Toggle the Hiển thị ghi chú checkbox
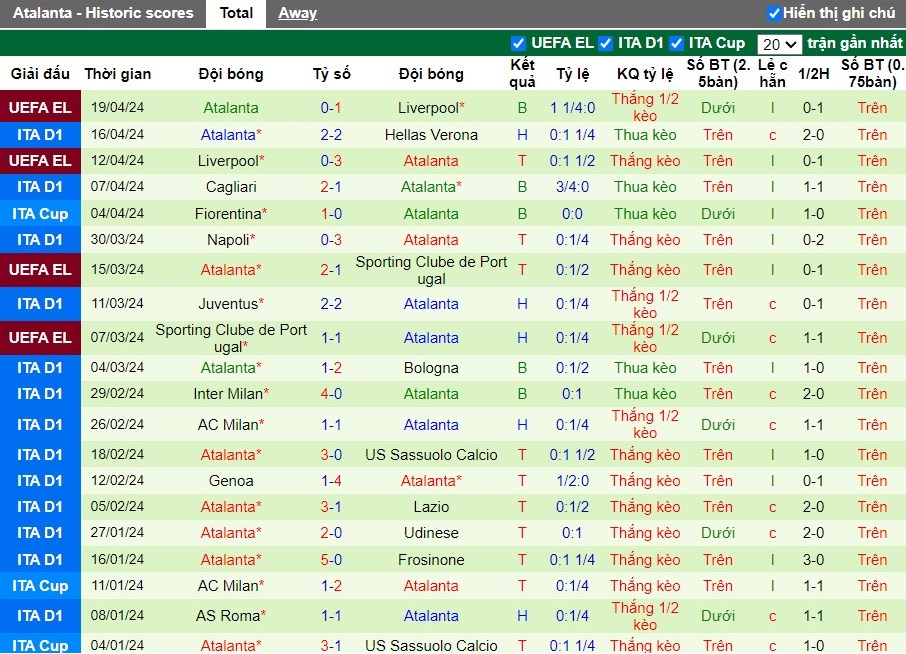 774,13
